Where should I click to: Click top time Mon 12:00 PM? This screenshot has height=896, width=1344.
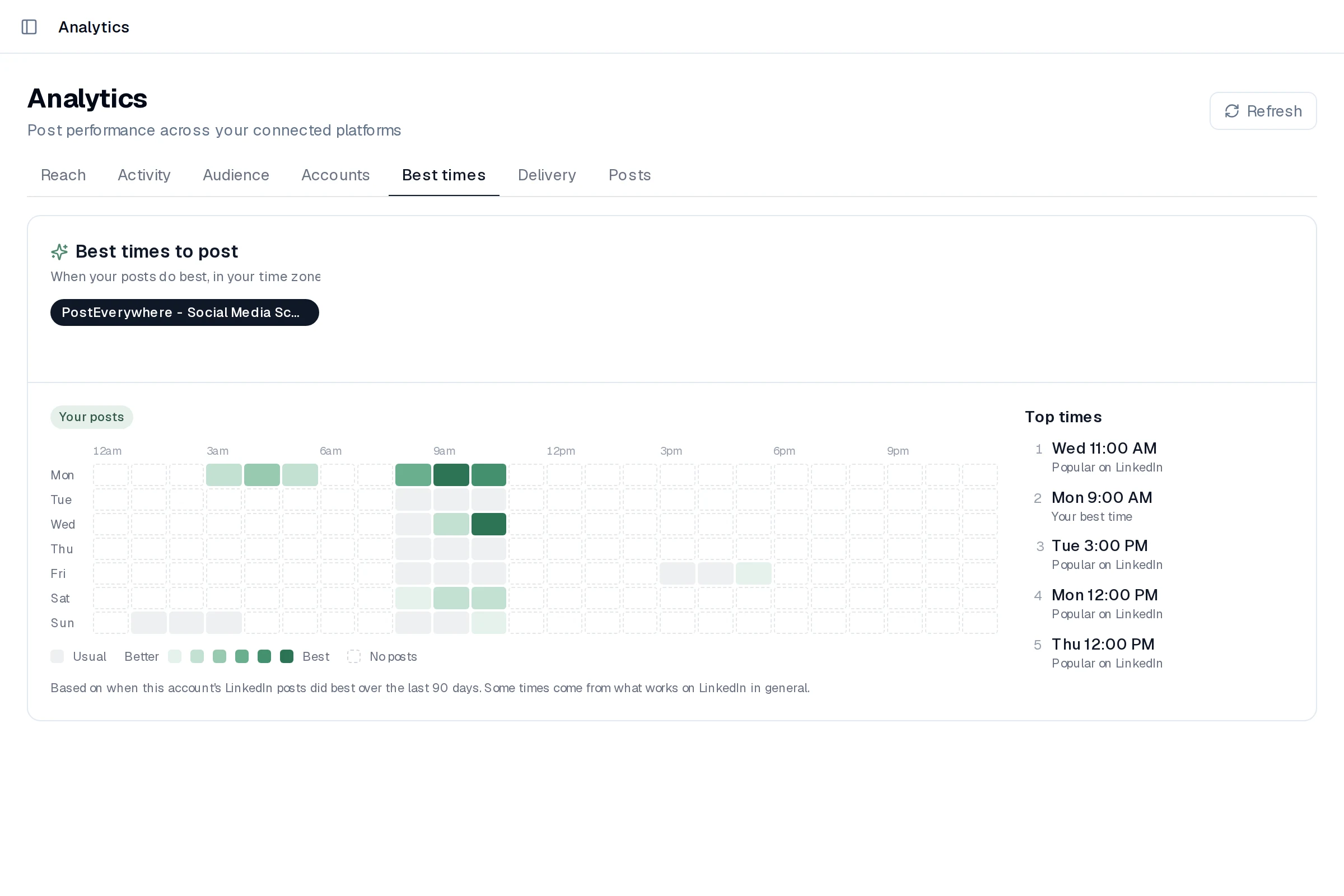point(1104,595)
